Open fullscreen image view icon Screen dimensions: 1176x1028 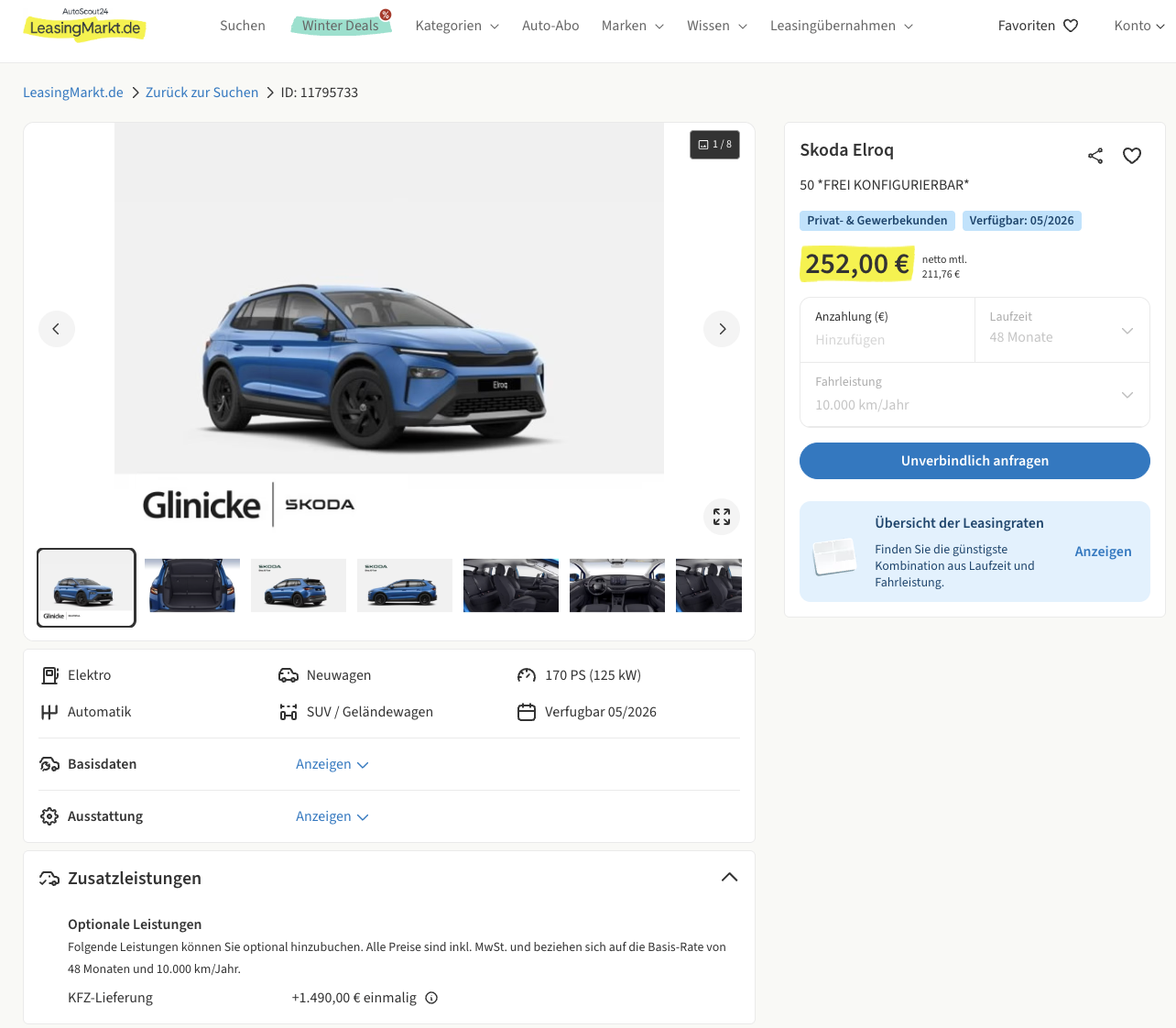(x=722, y=517)
